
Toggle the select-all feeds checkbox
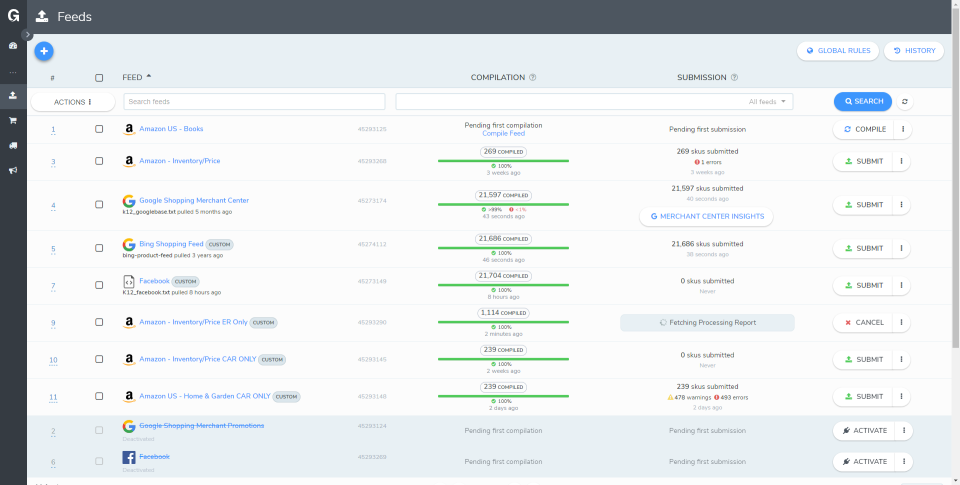[99, 78]
